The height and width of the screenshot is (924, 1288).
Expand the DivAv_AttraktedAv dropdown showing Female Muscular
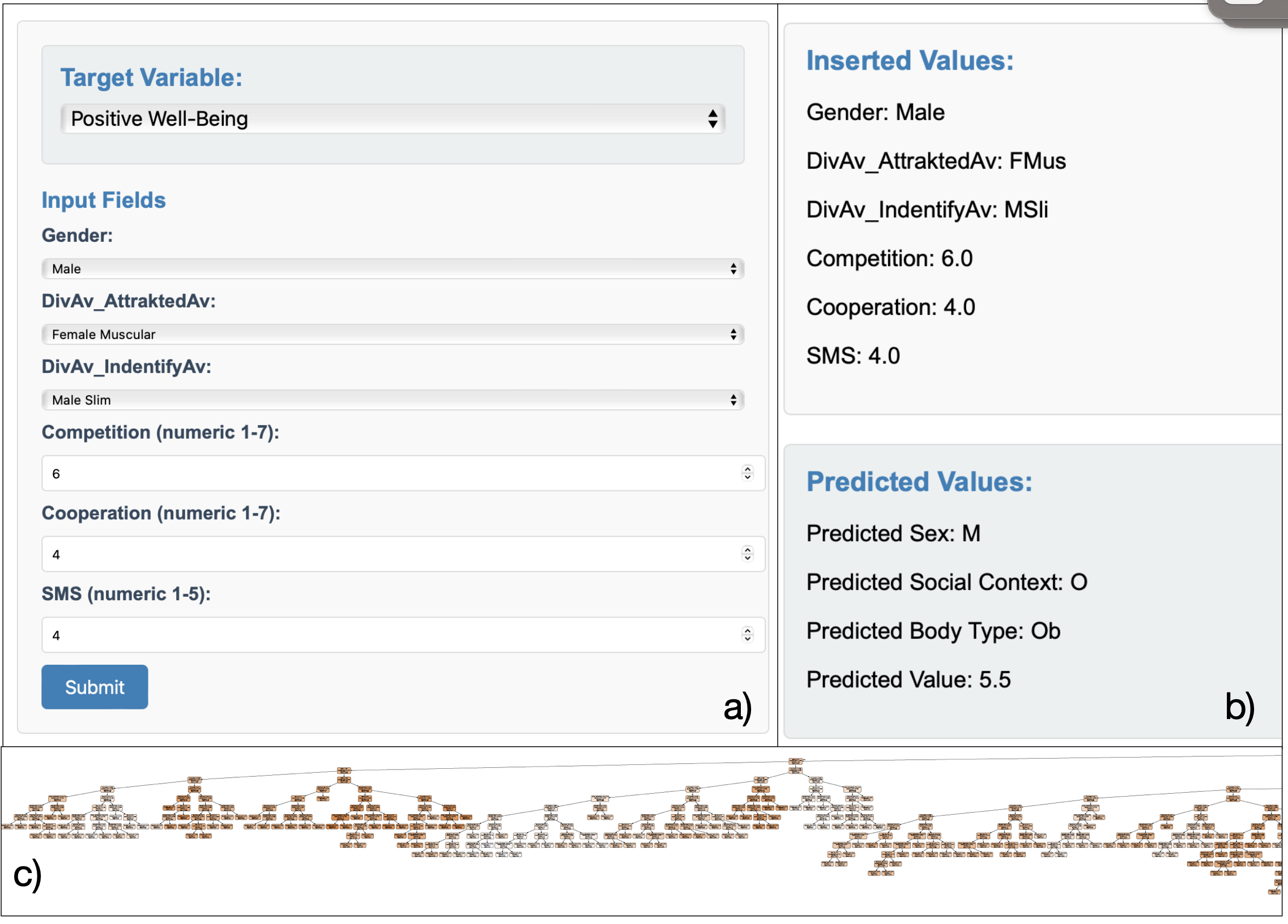click(392, 334)
